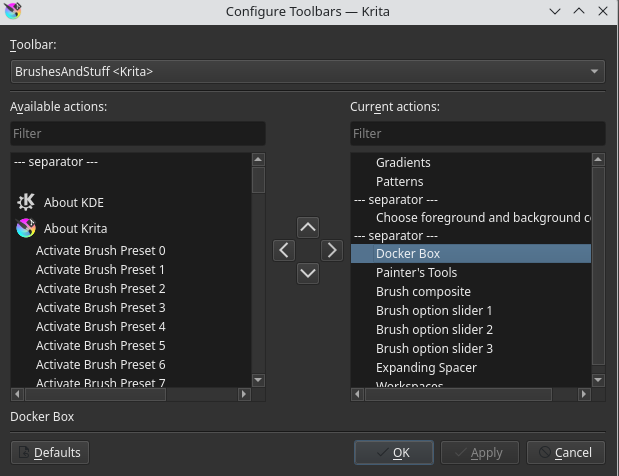Click the move-down arrow button
Screen dimensions: 619x476
308,272
